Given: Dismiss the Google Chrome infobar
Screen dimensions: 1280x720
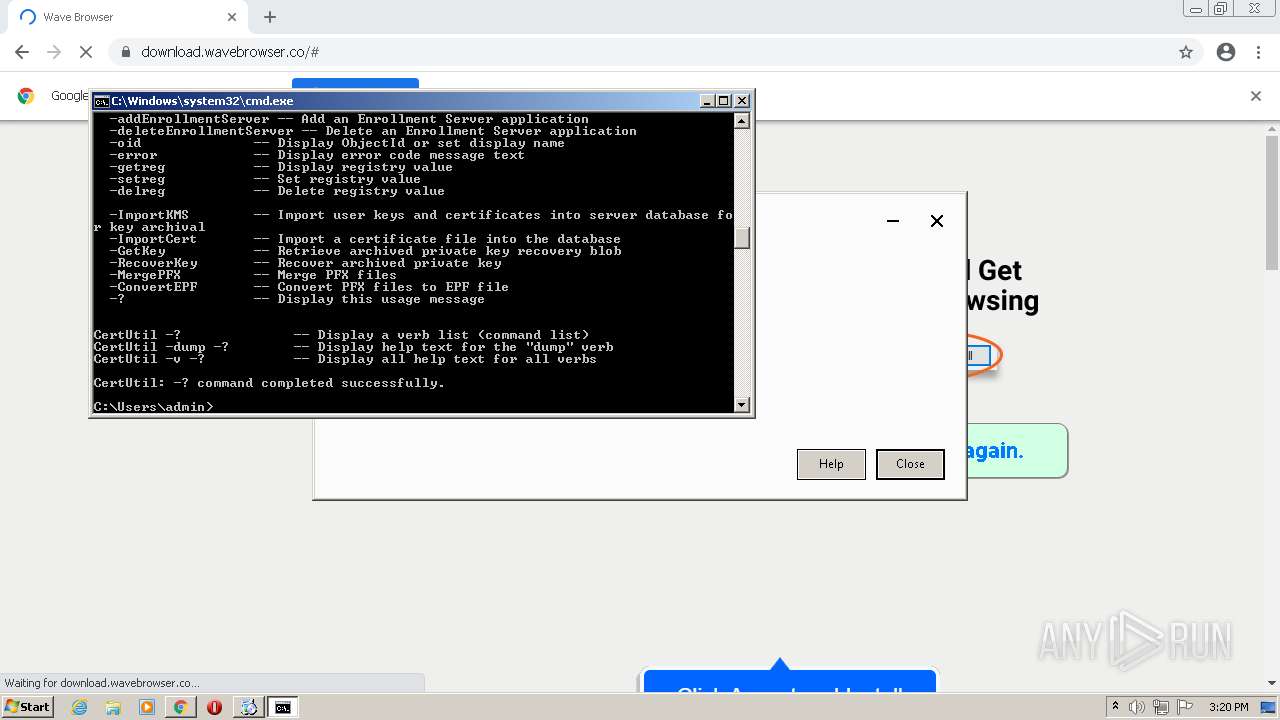Looking at the screenshot, I should pos(1256,96).
